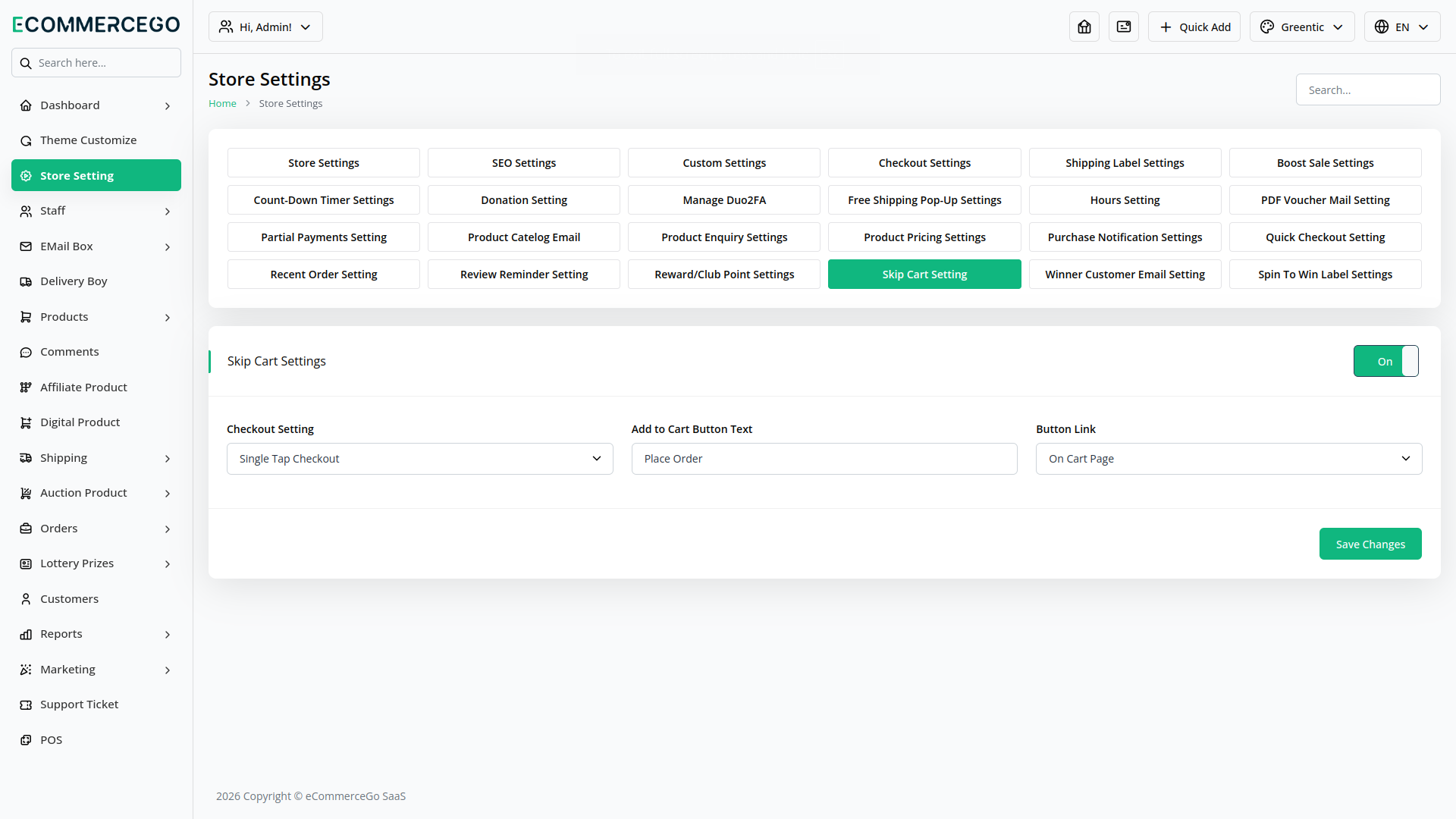The height and width of the screenshot is (819, 1456).
Task: Click the globe language icon
Action: 1382,27
